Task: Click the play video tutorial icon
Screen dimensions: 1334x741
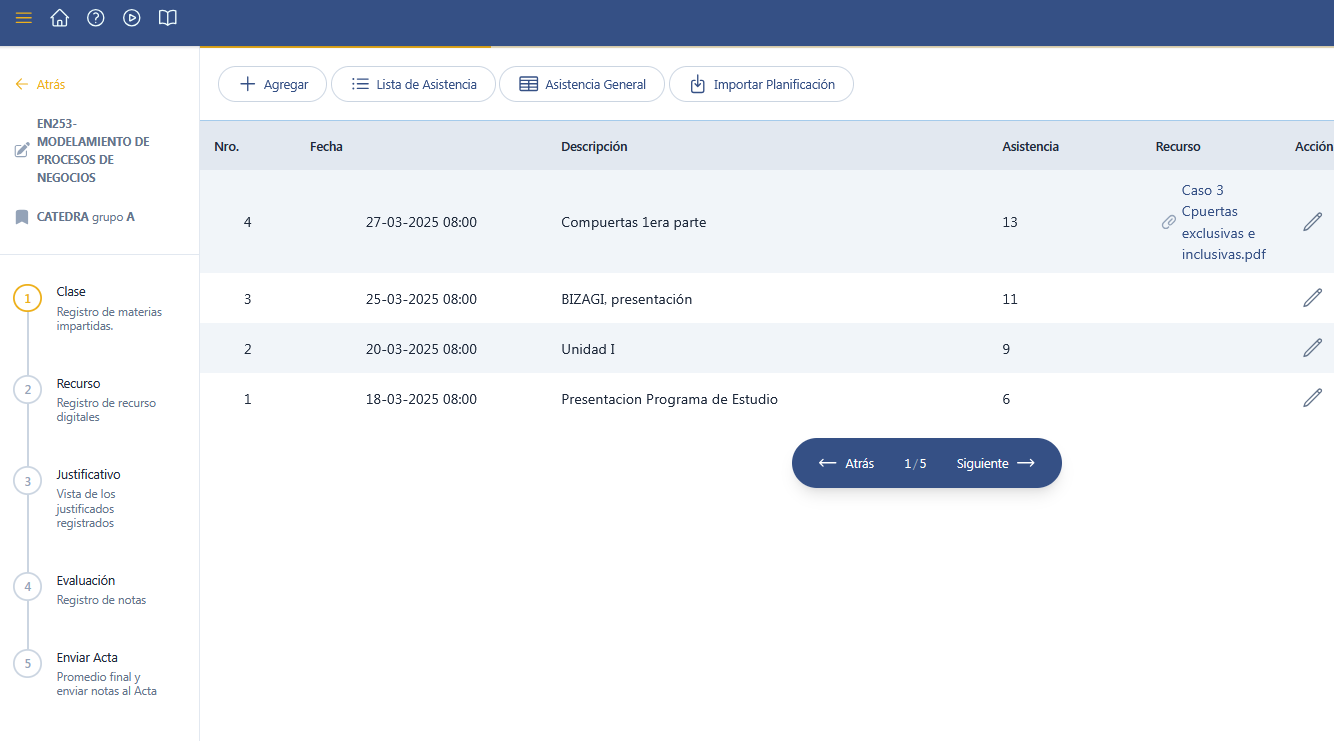Action: (x=132, y=18)
